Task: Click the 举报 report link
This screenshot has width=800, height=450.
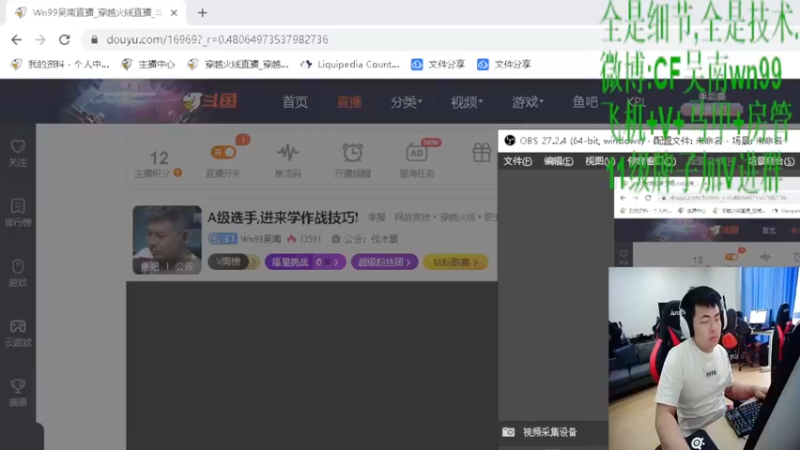Action: pos(377,217)
